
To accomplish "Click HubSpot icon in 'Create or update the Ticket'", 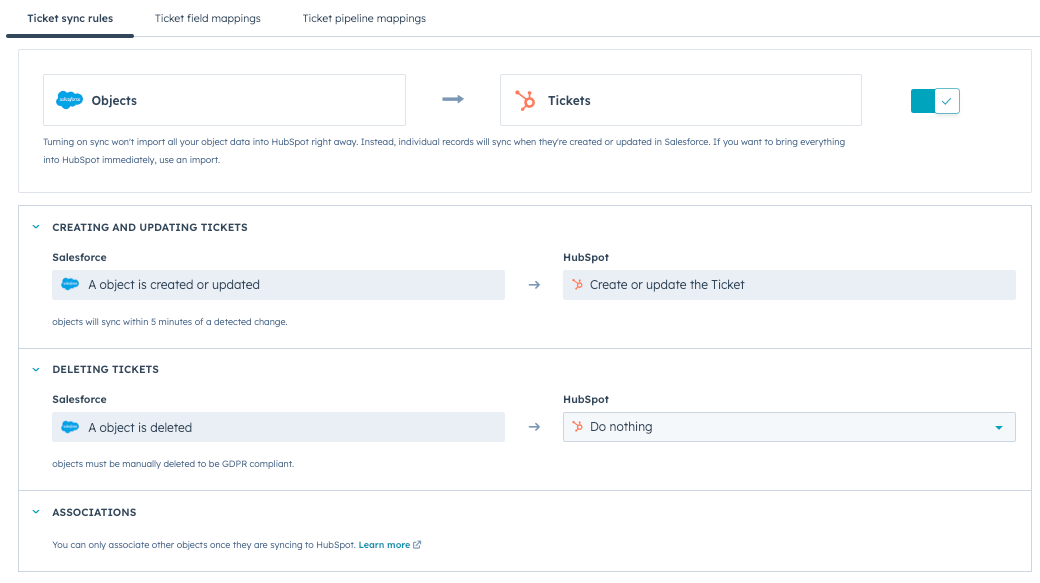I will coord(577,285).
